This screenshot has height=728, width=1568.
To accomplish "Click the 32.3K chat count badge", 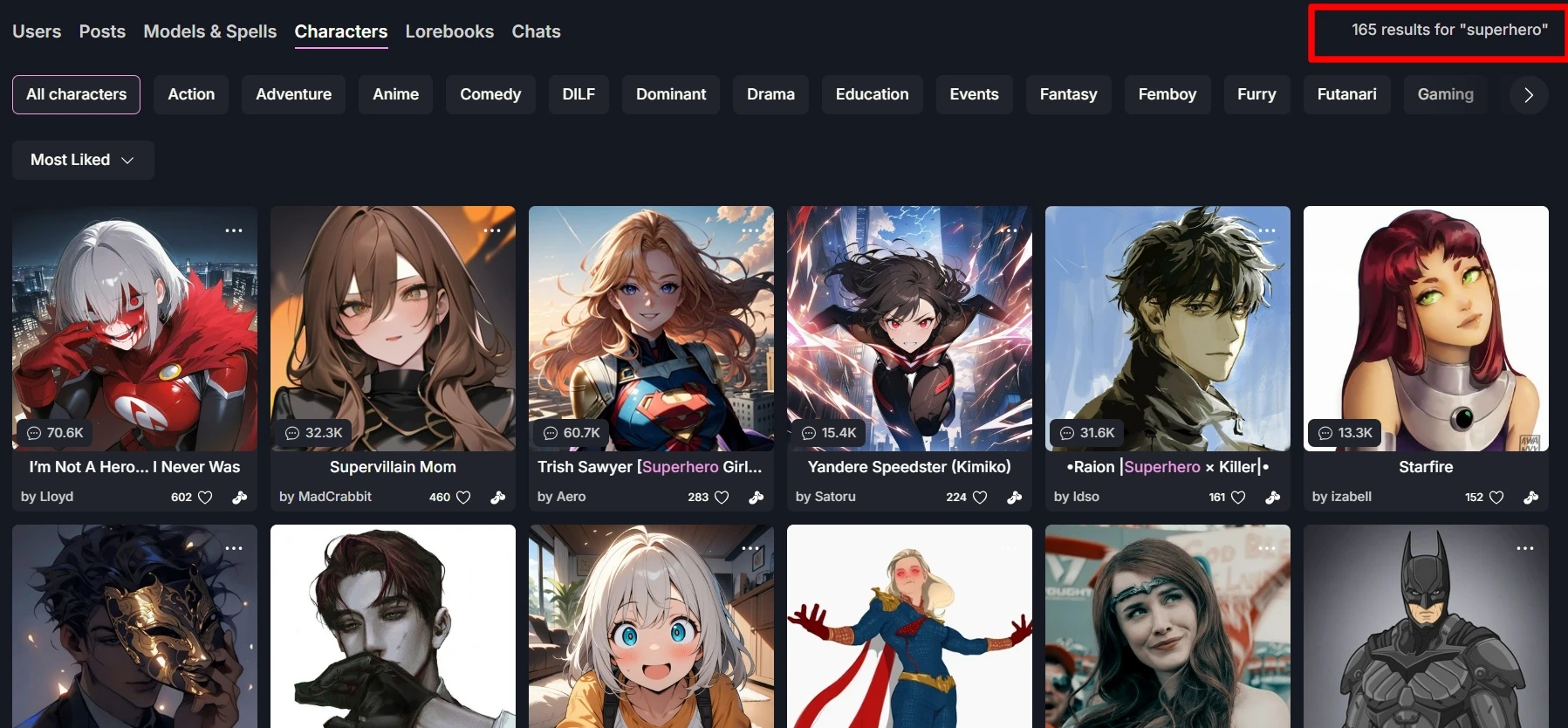I will pyautogui.click(x=313, y=433).
